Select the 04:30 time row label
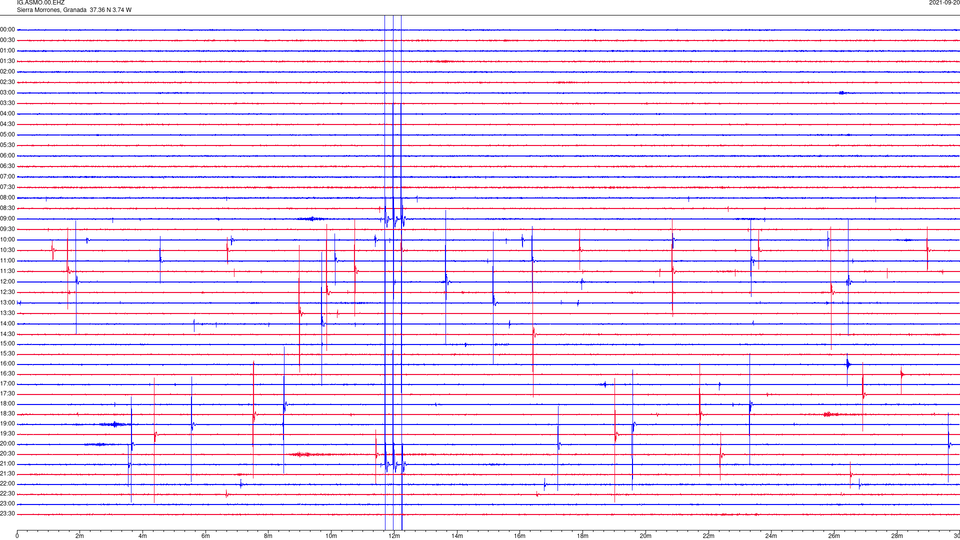The image size is (960, 540). click(7, 124)
